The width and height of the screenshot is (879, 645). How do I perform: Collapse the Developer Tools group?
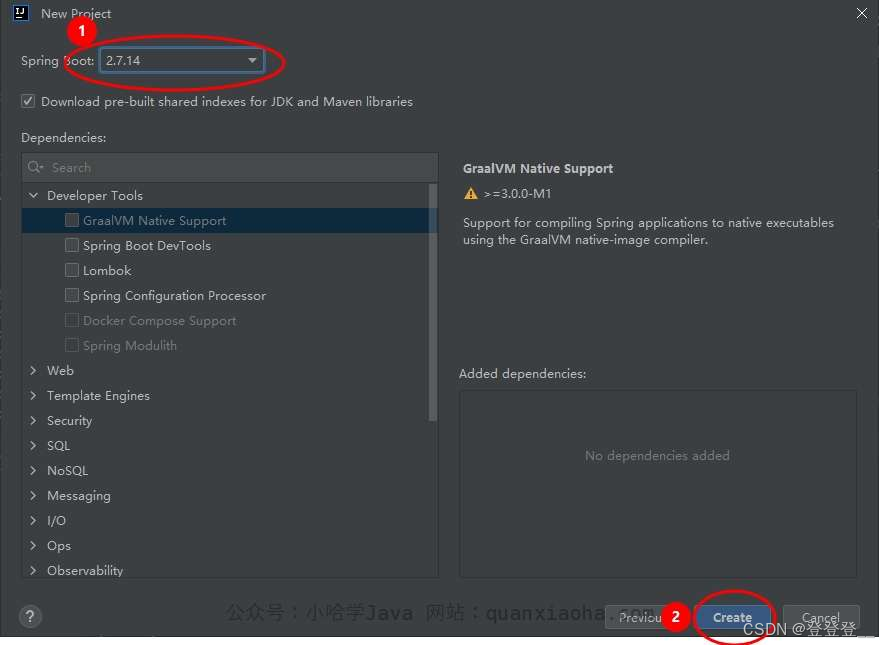pos(34,195)
